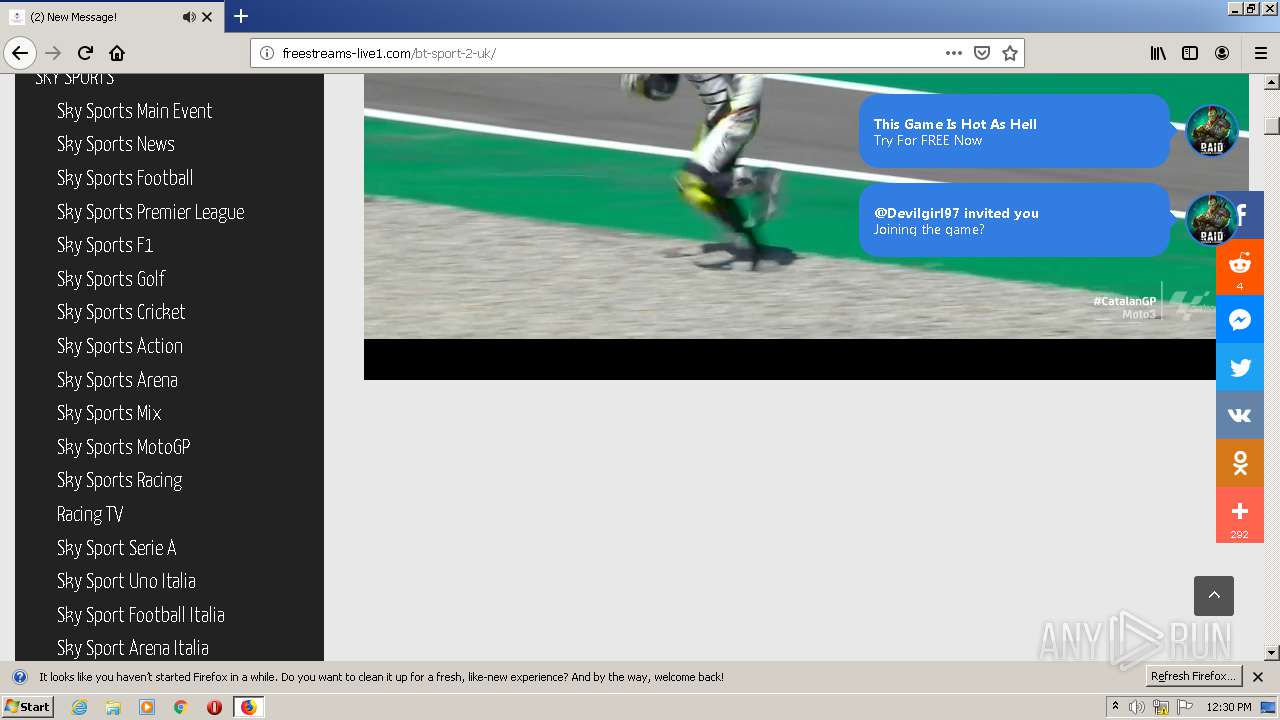This screenshot has height=720, width=1280.
Task: Choose Sky Sport Football Italia channel
Action: pos(141,615)
